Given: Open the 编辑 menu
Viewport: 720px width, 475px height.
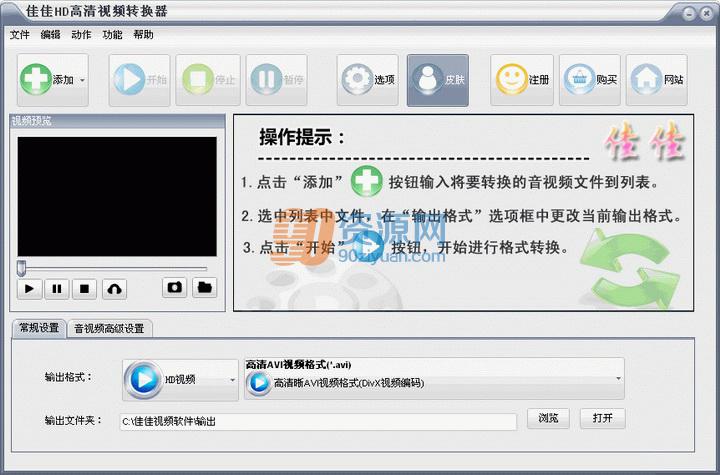Looking at the screenshot, I should coord(51,34).
